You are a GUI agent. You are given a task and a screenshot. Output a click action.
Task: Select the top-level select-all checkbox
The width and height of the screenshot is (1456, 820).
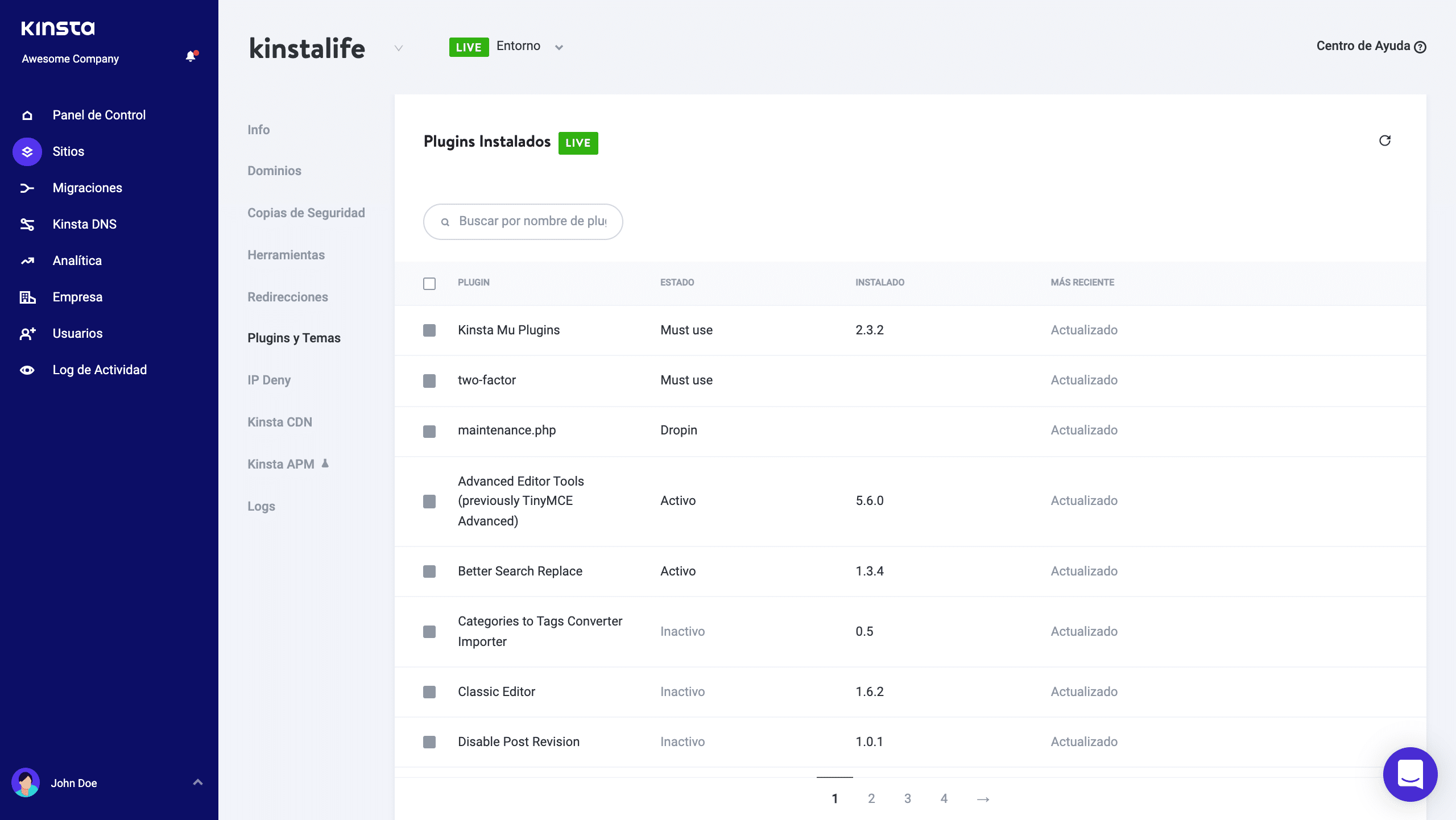click(429, 282)
